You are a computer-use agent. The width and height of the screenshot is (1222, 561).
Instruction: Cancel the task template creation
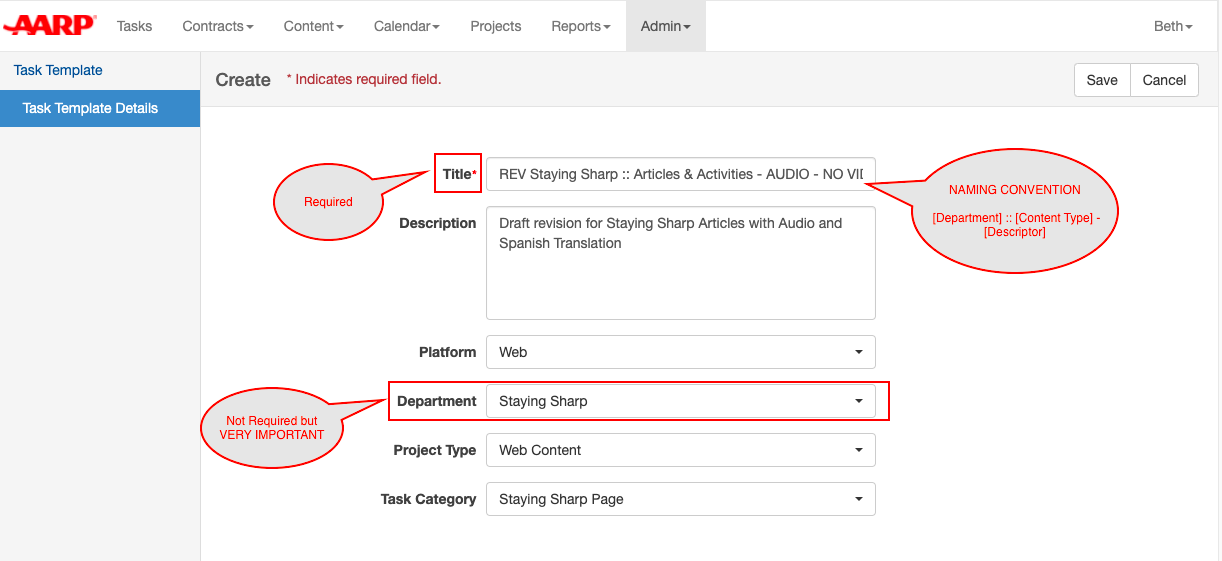pyautogui.click(x=1164, y=80)
